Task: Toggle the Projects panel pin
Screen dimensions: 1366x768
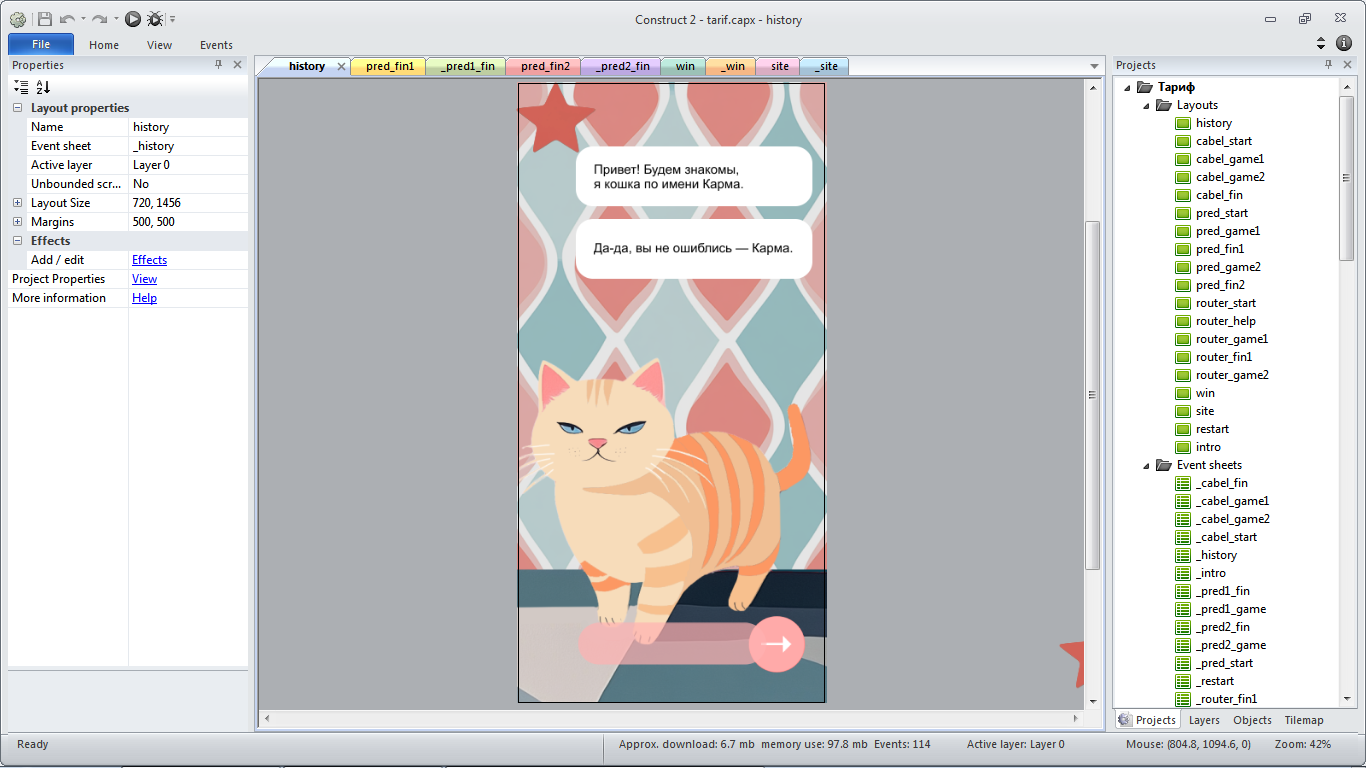Action: point(1328,65)
